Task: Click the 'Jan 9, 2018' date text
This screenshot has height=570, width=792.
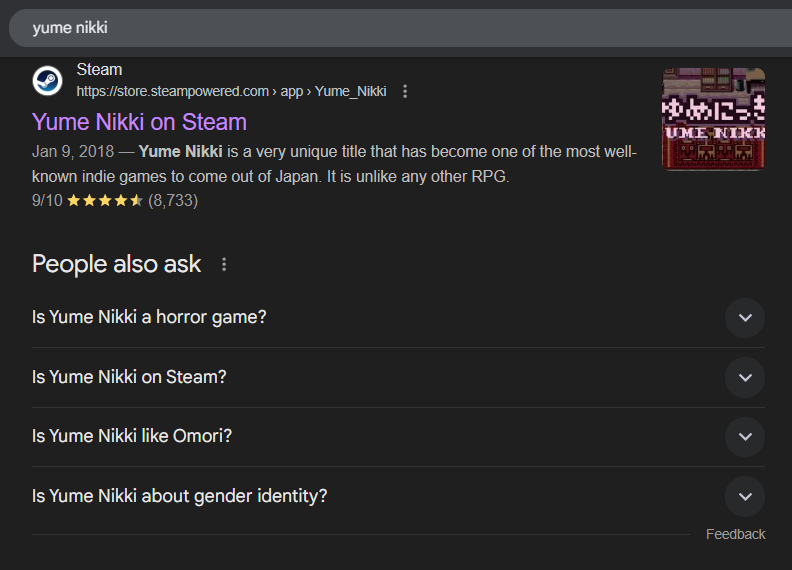Action: click(x=73, y=152)
